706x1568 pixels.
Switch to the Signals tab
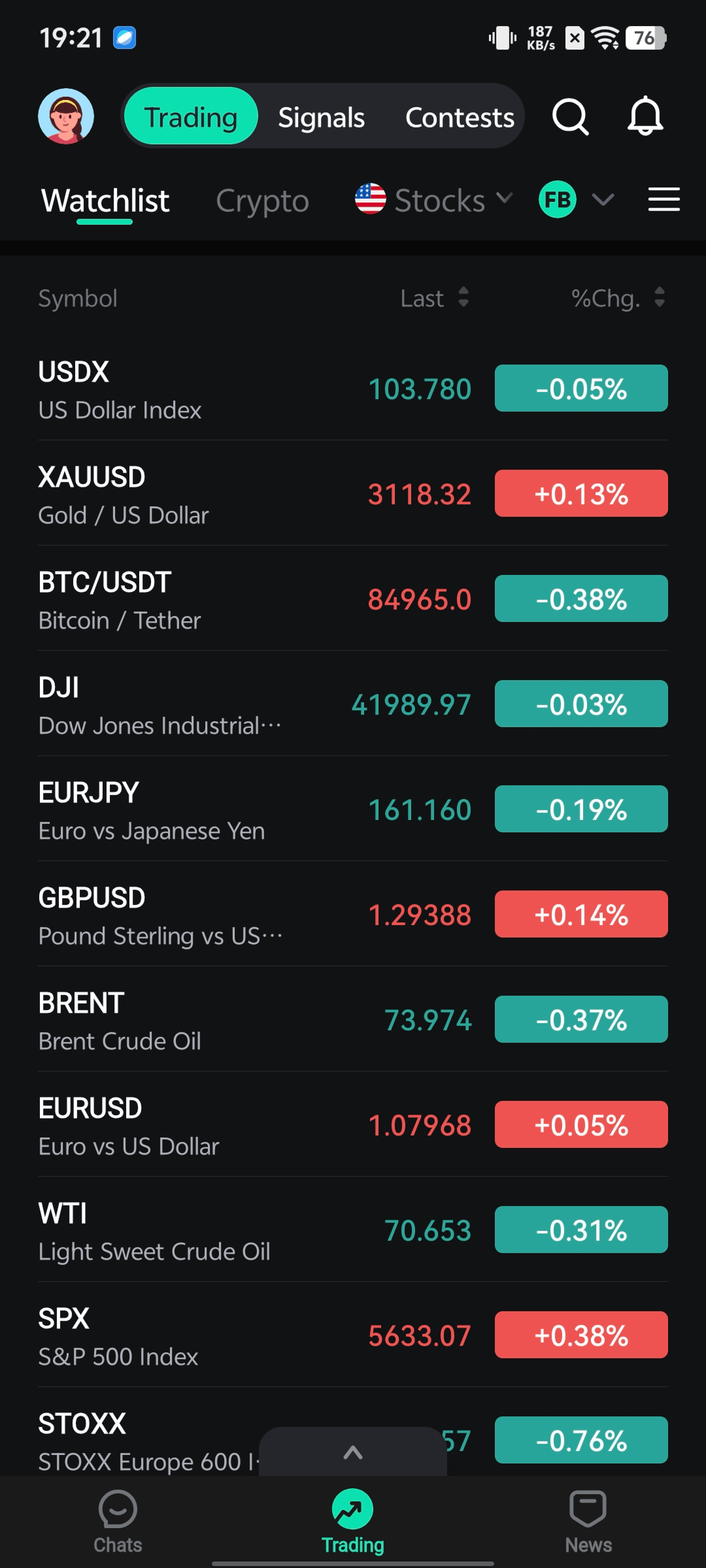321,118
